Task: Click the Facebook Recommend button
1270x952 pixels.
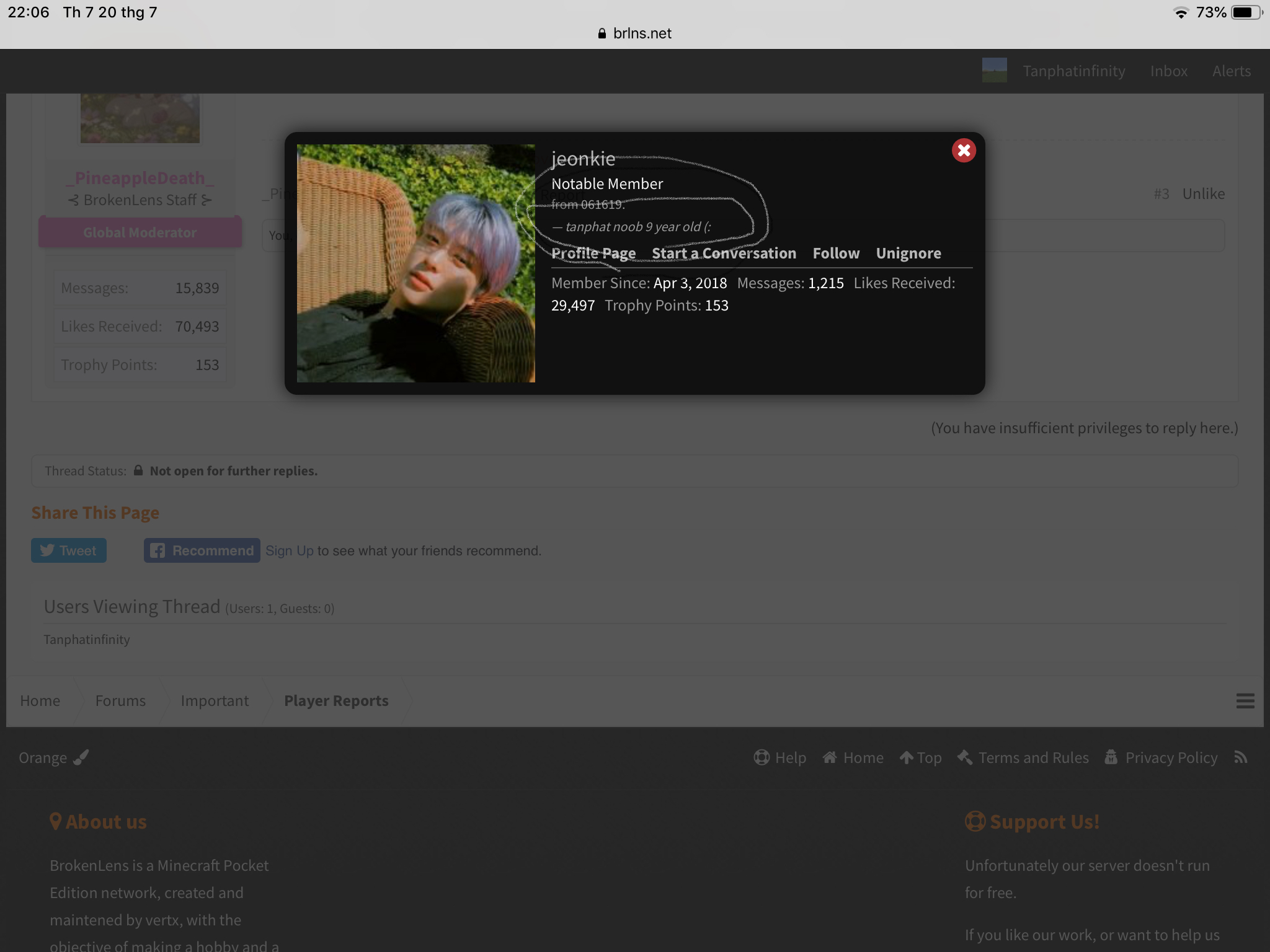Action: click(x=202, y=550)
